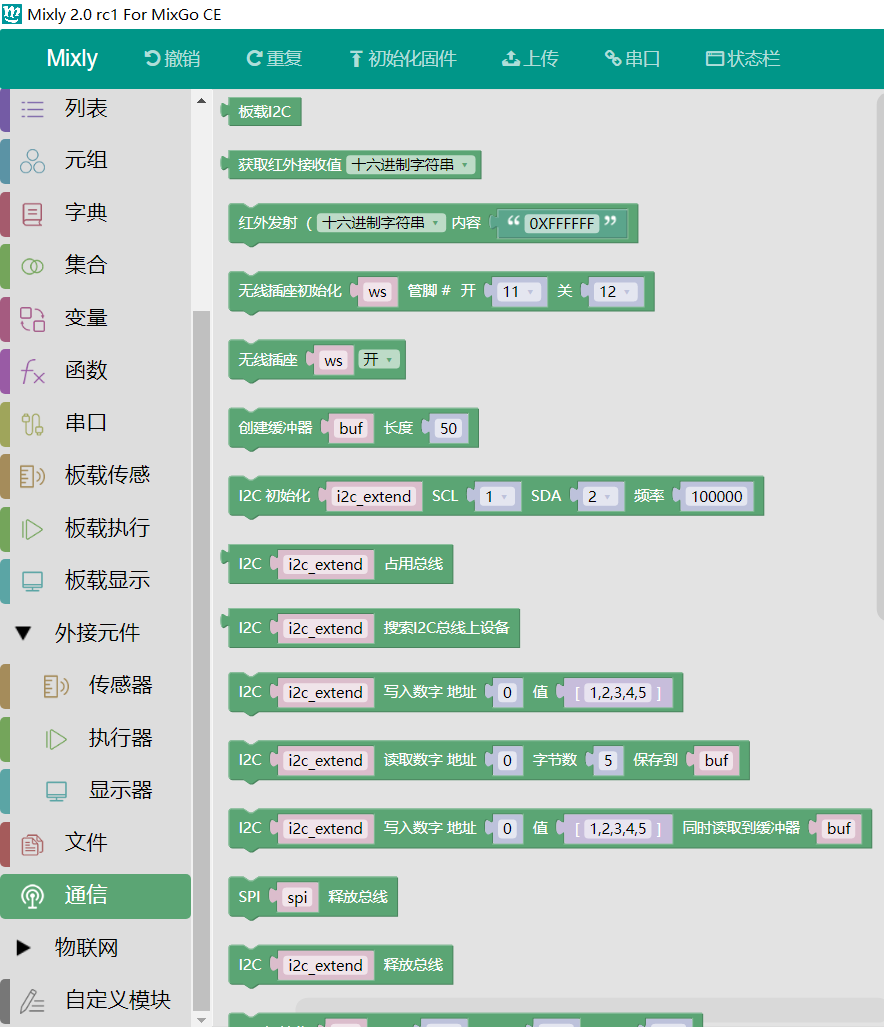The image size is (884, 1027).
Task: Click the 上传 upload button text
Action: tap(541, 59)
